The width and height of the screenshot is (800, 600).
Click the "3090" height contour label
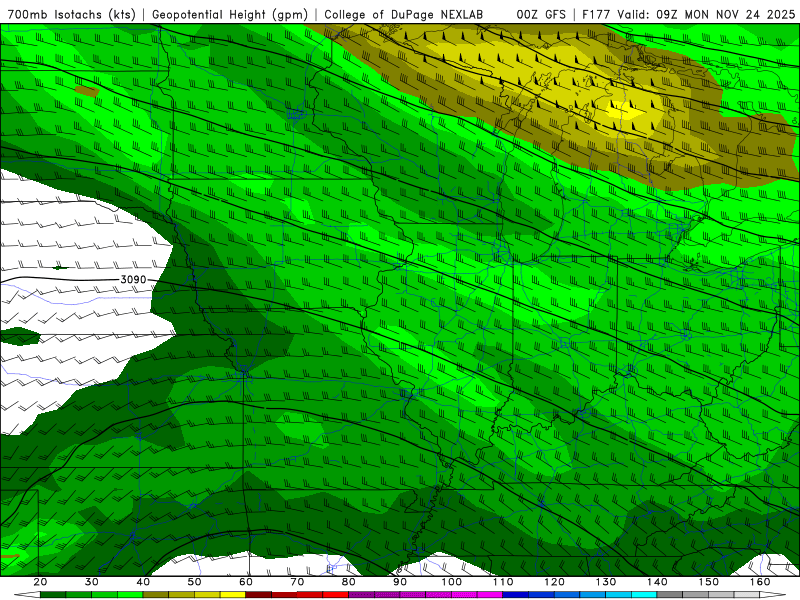(133, 280)
